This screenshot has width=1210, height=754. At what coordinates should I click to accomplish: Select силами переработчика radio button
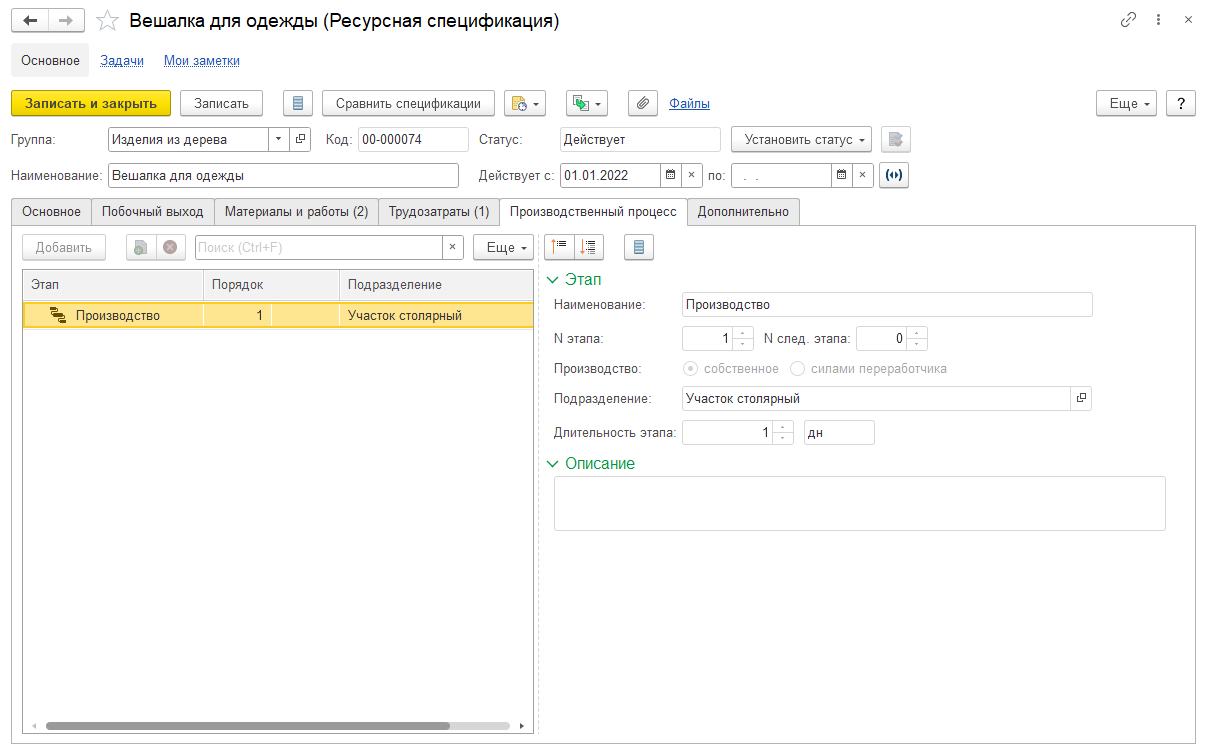point(798,369)
